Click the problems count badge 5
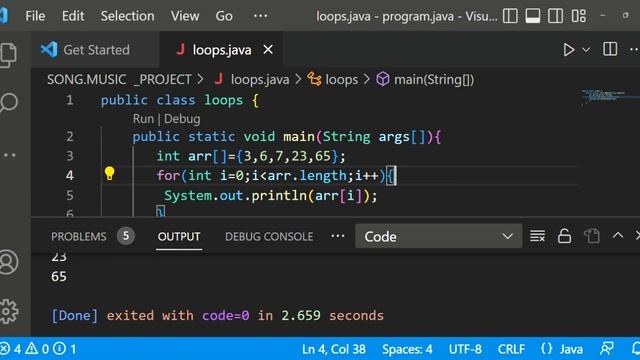The image size is (640, 360). coord(126,236)
